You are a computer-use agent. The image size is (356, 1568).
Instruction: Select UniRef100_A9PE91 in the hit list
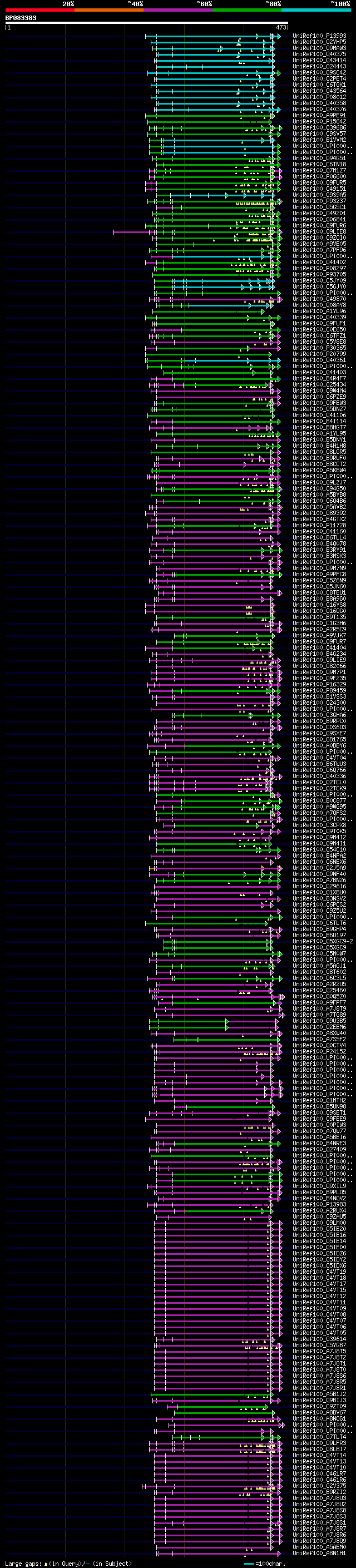tap(319, 115)
